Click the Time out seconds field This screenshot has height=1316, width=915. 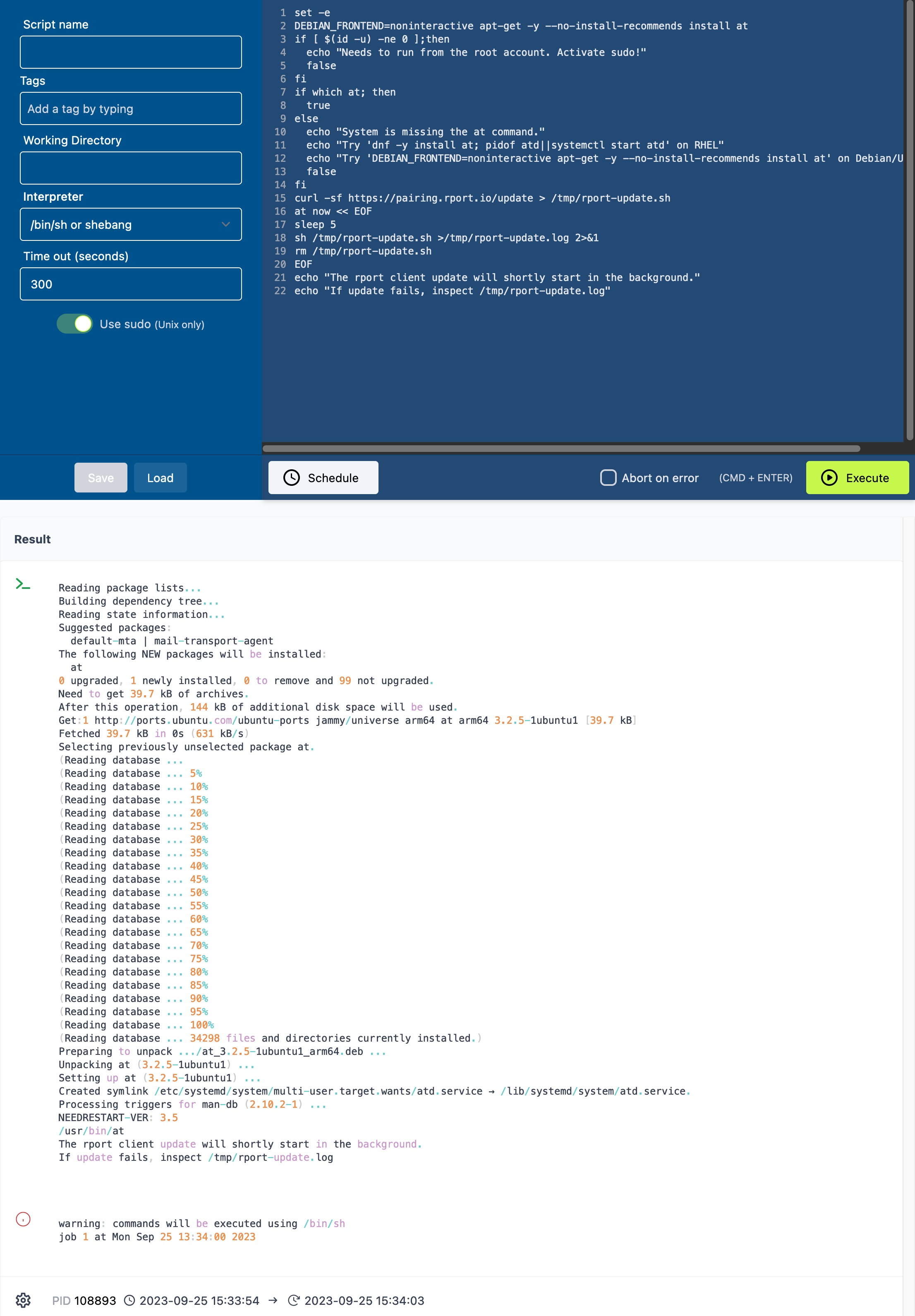pos(131,284)
